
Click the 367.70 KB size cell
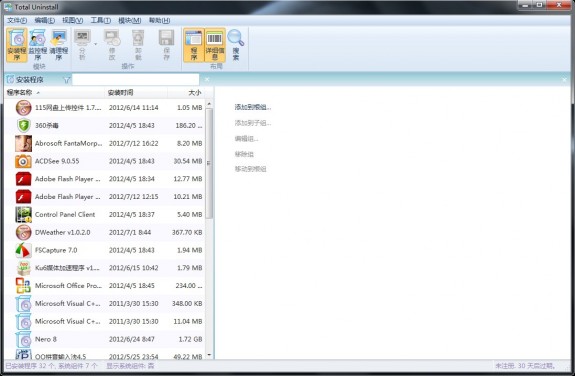(187, 233)
